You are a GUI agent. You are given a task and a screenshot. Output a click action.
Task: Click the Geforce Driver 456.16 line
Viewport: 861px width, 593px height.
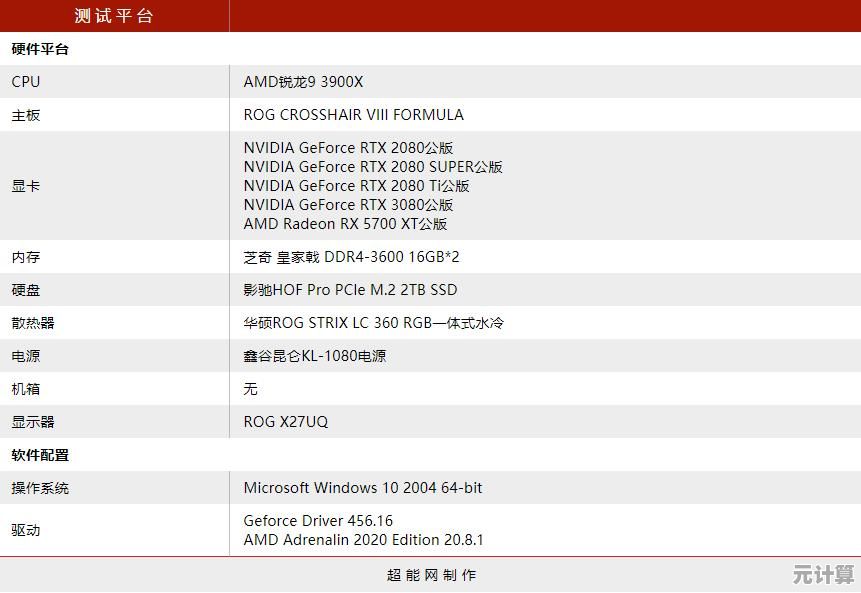(318, 521)
